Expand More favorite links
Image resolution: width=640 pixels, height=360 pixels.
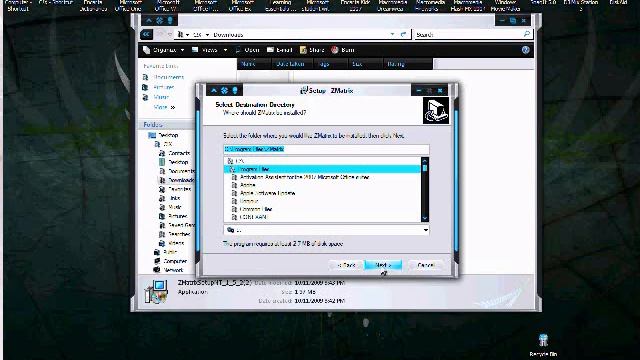coord(164,107)
